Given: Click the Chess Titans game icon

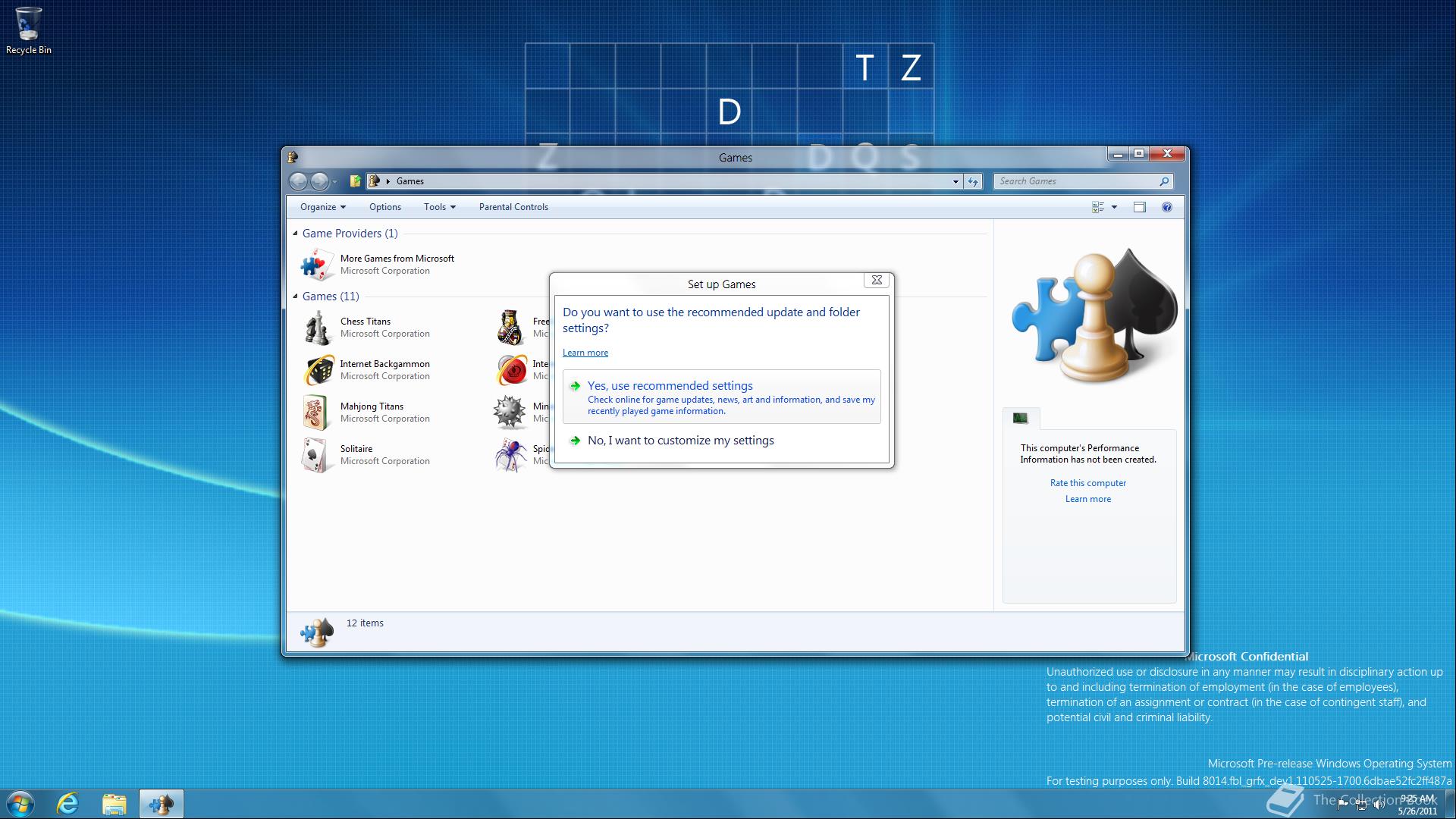Looking at the screenshot, I should click(x=317, y=328).
